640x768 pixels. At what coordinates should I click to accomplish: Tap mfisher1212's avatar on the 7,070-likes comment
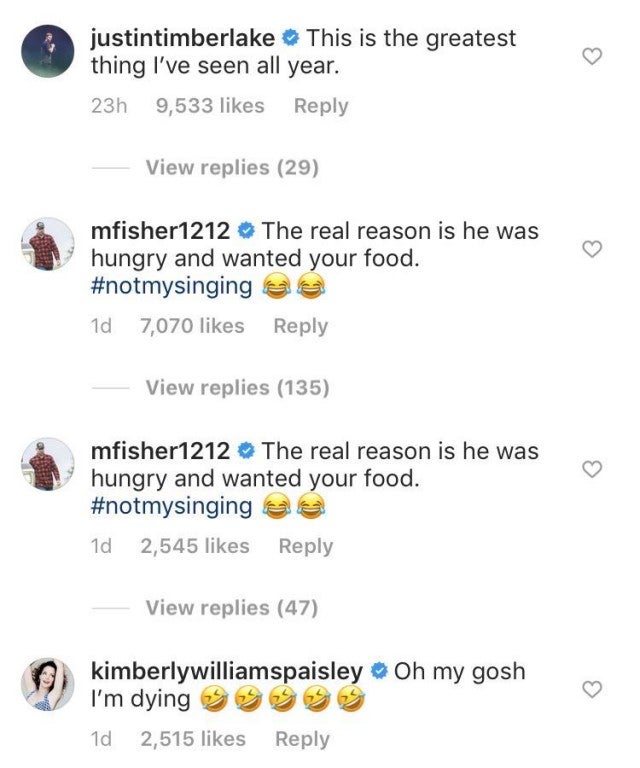(x=46, y=245)
